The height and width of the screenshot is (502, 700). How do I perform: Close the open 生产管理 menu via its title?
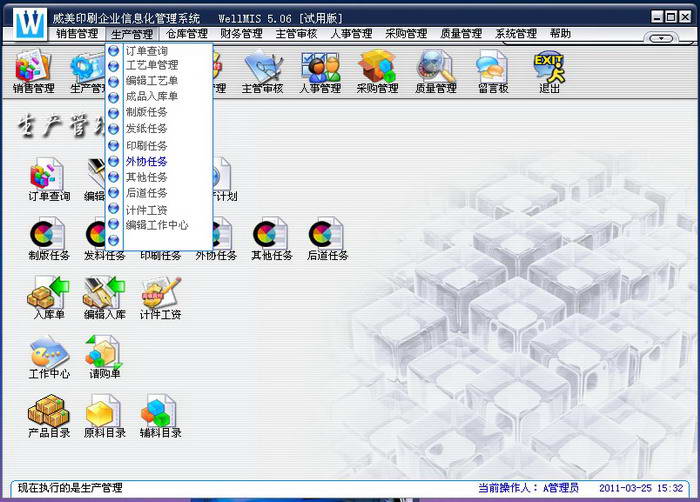(x=132, y=34)
